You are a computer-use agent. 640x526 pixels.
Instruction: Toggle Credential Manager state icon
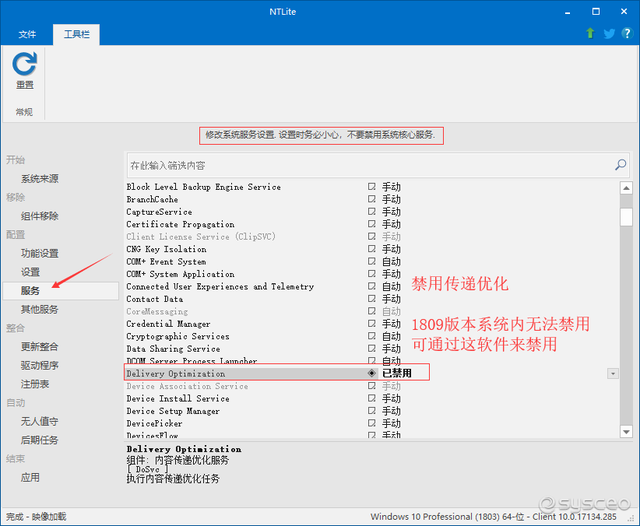(371, 324)
